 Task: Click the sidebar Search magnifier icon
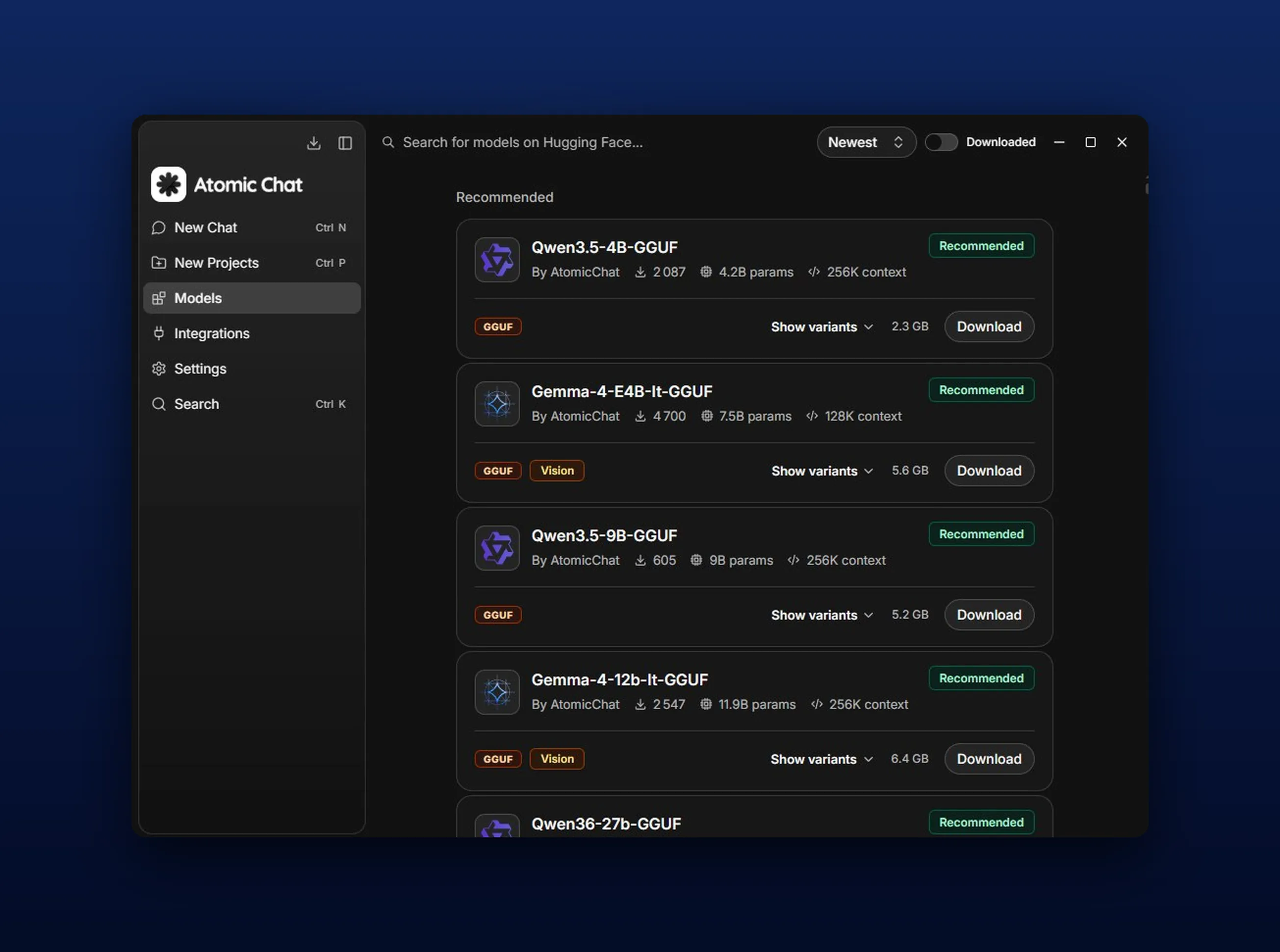pyautogui.click(x=158, y=404)
